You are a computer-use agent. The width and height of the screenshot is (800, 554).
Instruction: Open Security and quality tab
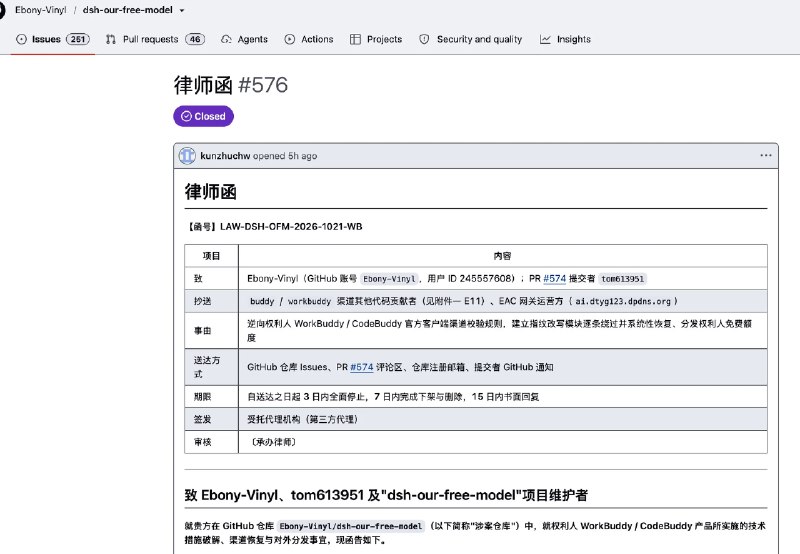470,39
